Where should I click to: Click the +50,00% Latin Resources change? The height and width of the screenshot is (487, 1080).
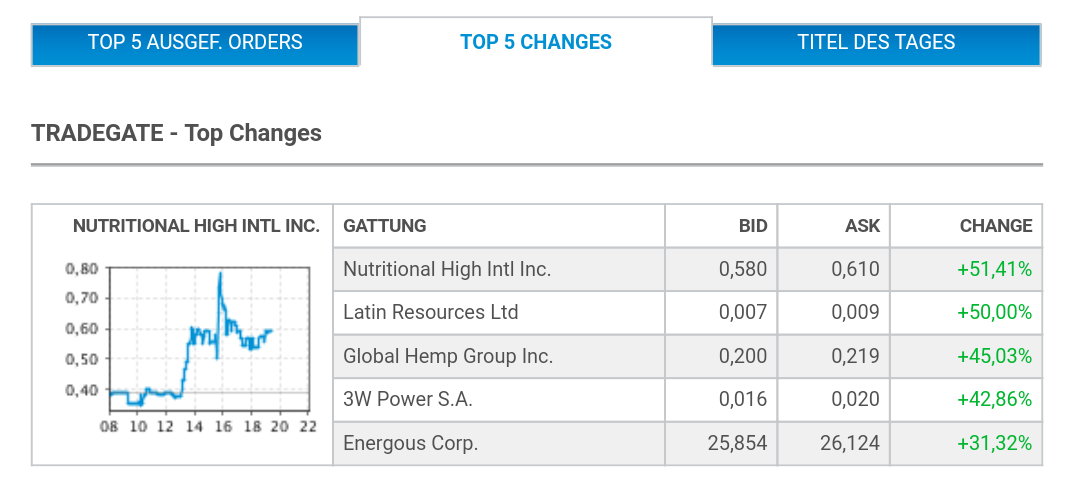pos(994,312)
